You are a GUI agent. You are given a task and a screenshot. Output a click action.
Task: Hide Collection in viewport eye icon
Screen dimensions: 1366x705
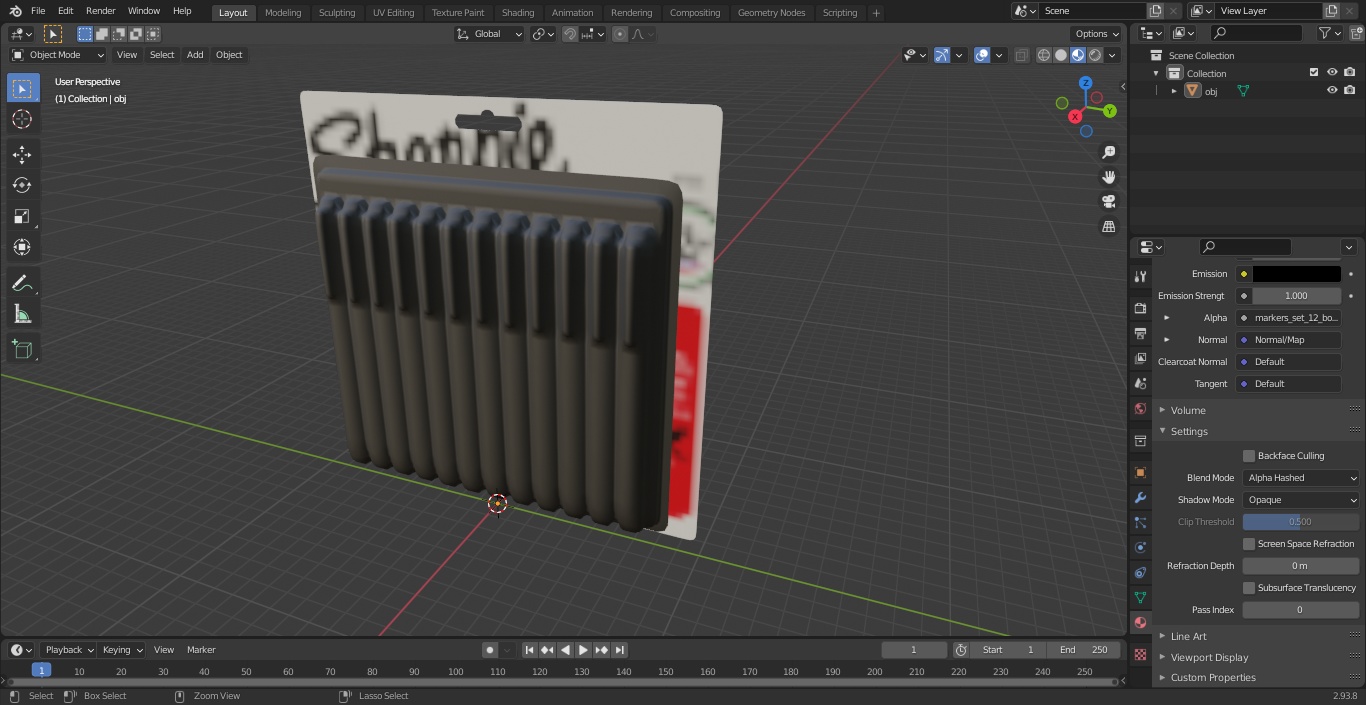coord(1332,73)
